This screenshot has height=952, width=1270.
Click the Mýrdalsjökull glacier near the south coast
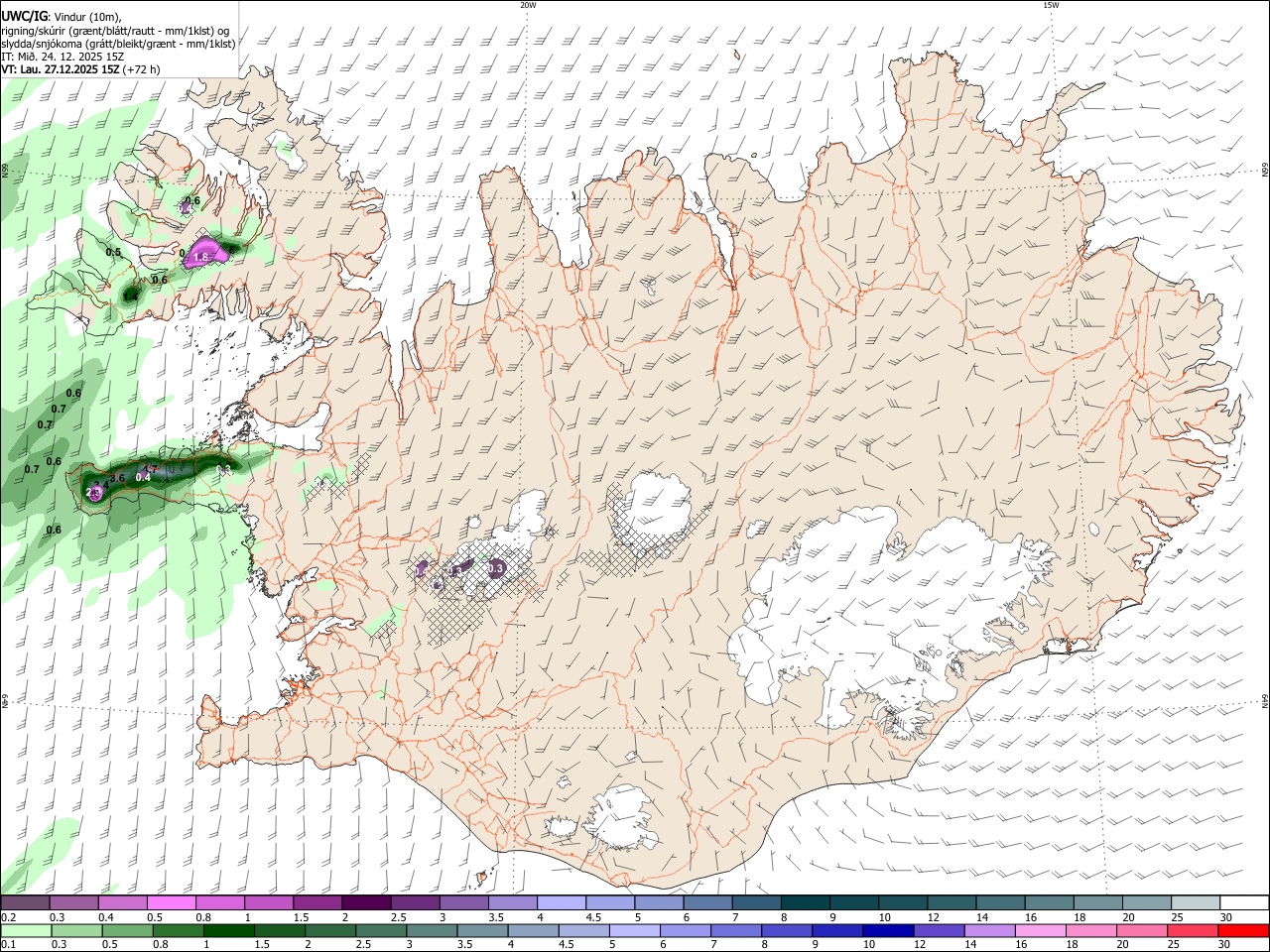[x=620, y=818]
